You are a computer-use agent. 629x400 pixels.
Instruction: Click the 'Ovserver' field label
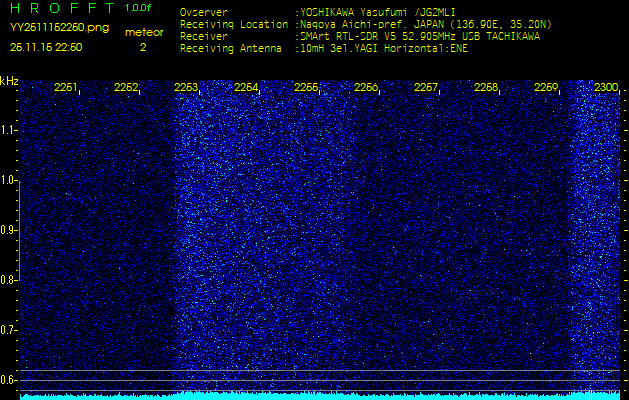[x=204, y=12]
